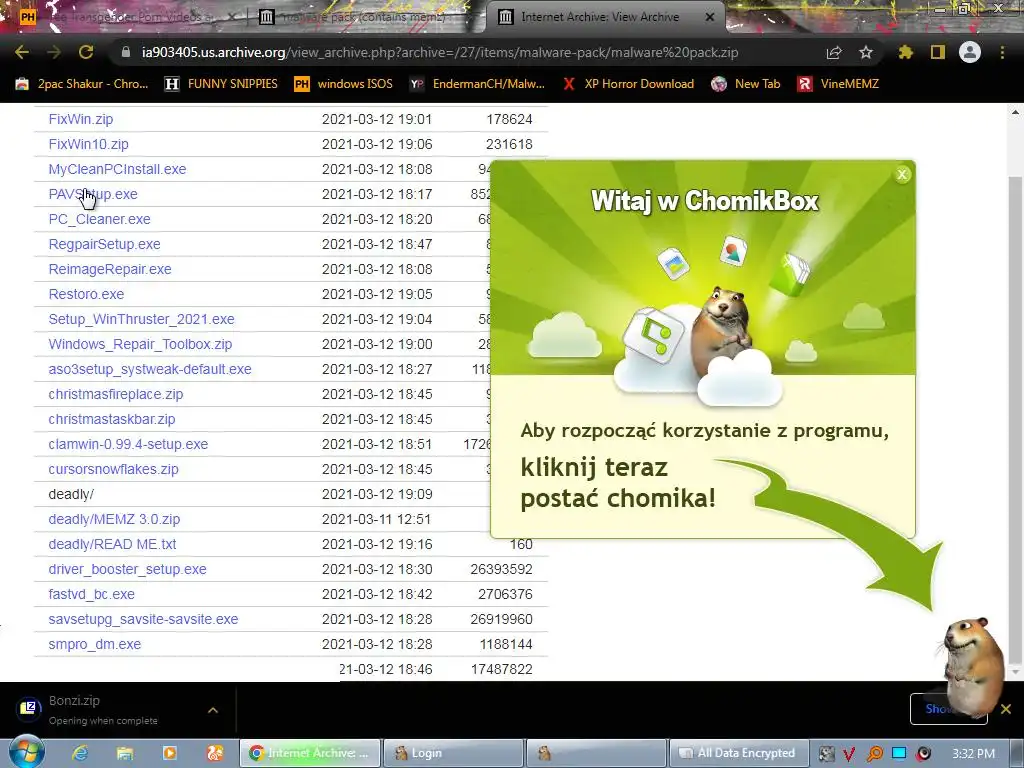Click the lock icon in the address bar

pos(126,52)
